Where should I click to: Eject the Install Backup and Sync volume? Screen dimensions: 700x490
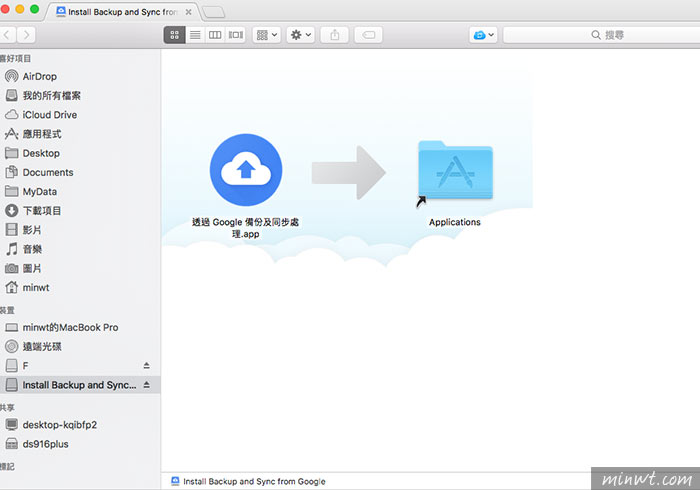pos(146,385)
